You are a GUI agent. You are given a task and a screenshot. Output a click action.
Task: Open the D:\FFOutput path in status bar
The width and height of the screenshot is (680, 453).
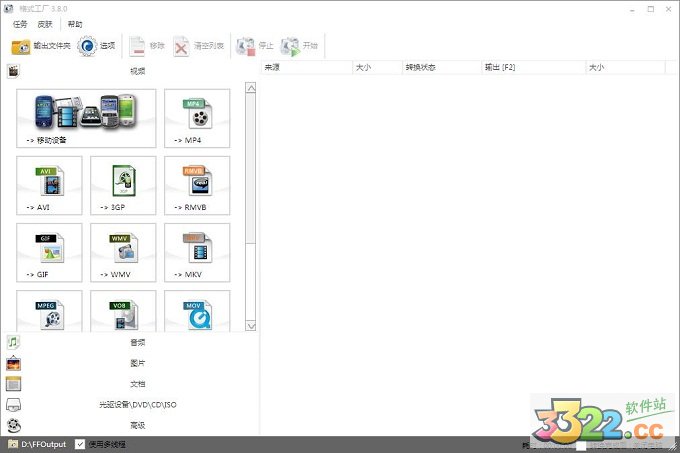coord(43,444)
